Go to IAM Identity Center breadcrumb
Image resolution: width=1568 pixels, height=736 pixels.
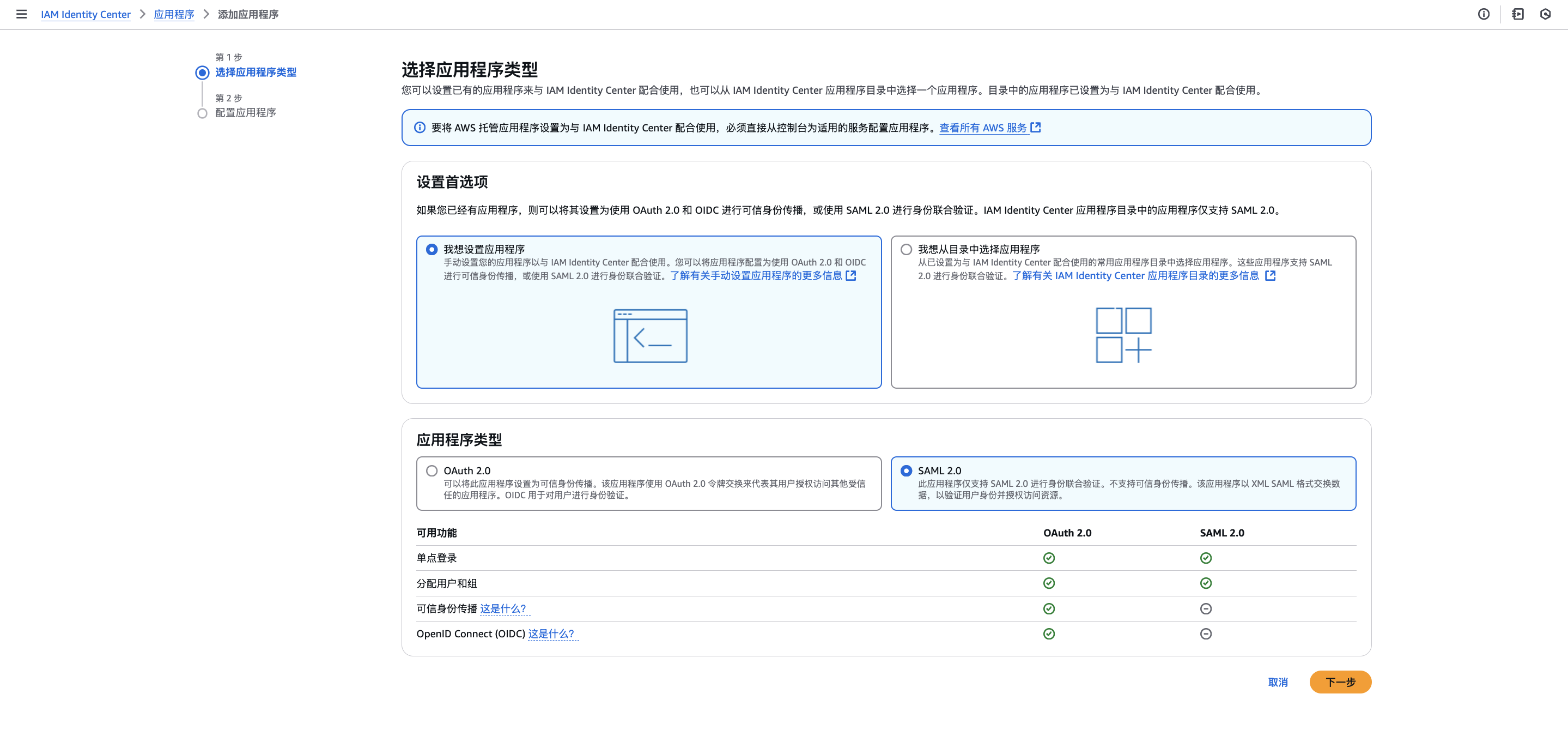click(x=85, y=14)
